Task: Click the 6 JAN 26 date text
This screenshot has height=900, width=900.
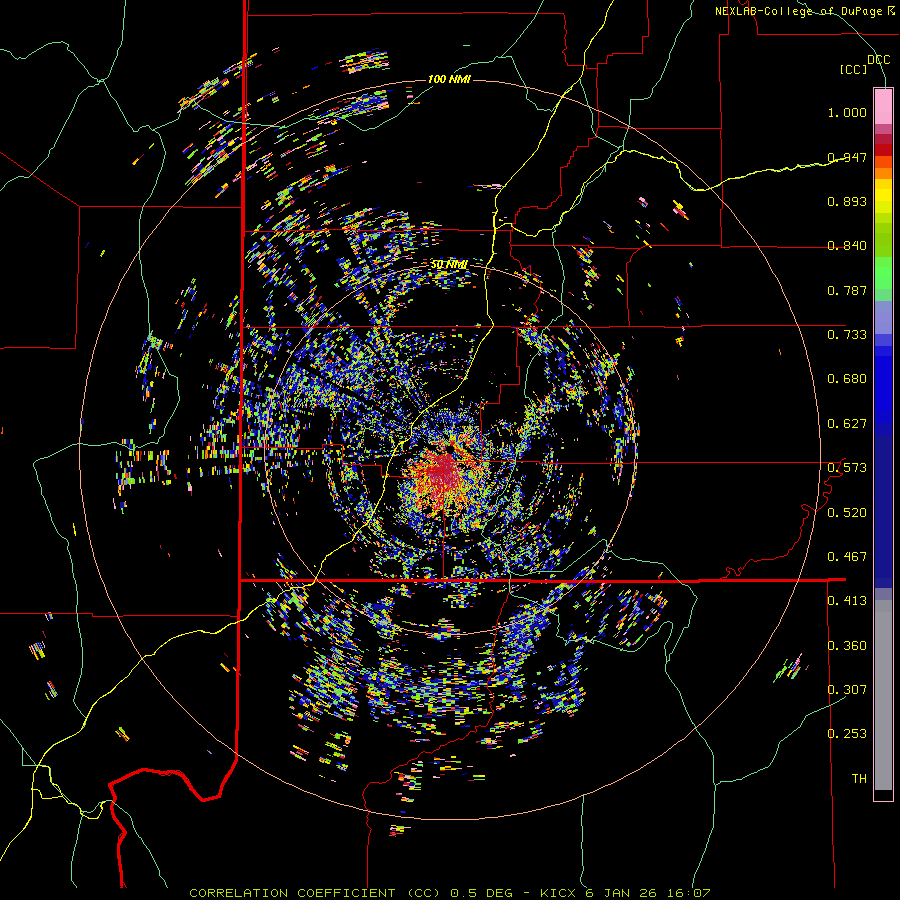Action: 622,893
